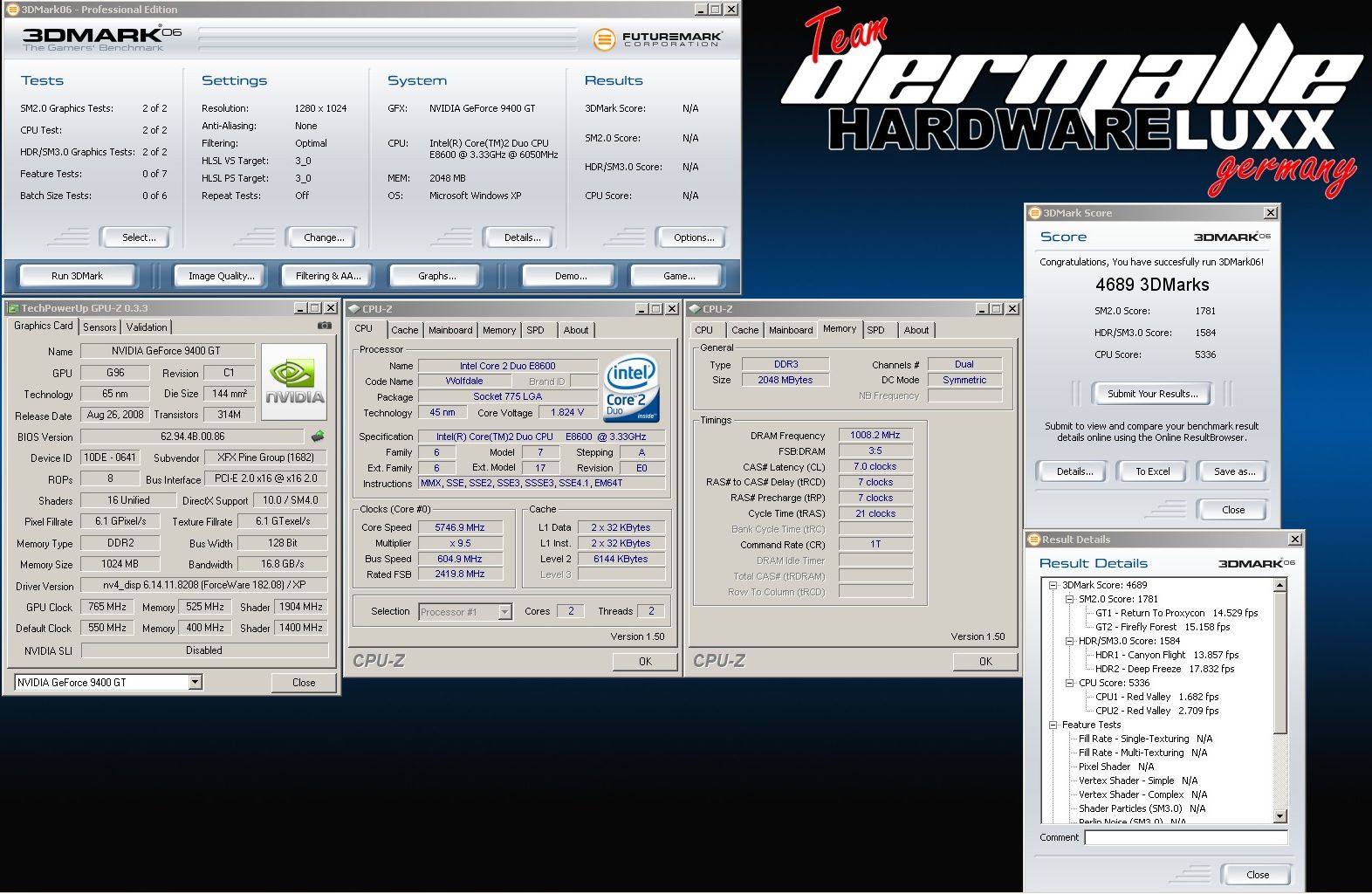Collapse the 3DMark Score: 4689 tree node
This screenshot has width=1372, height=894.
[x=1053, y=586]
